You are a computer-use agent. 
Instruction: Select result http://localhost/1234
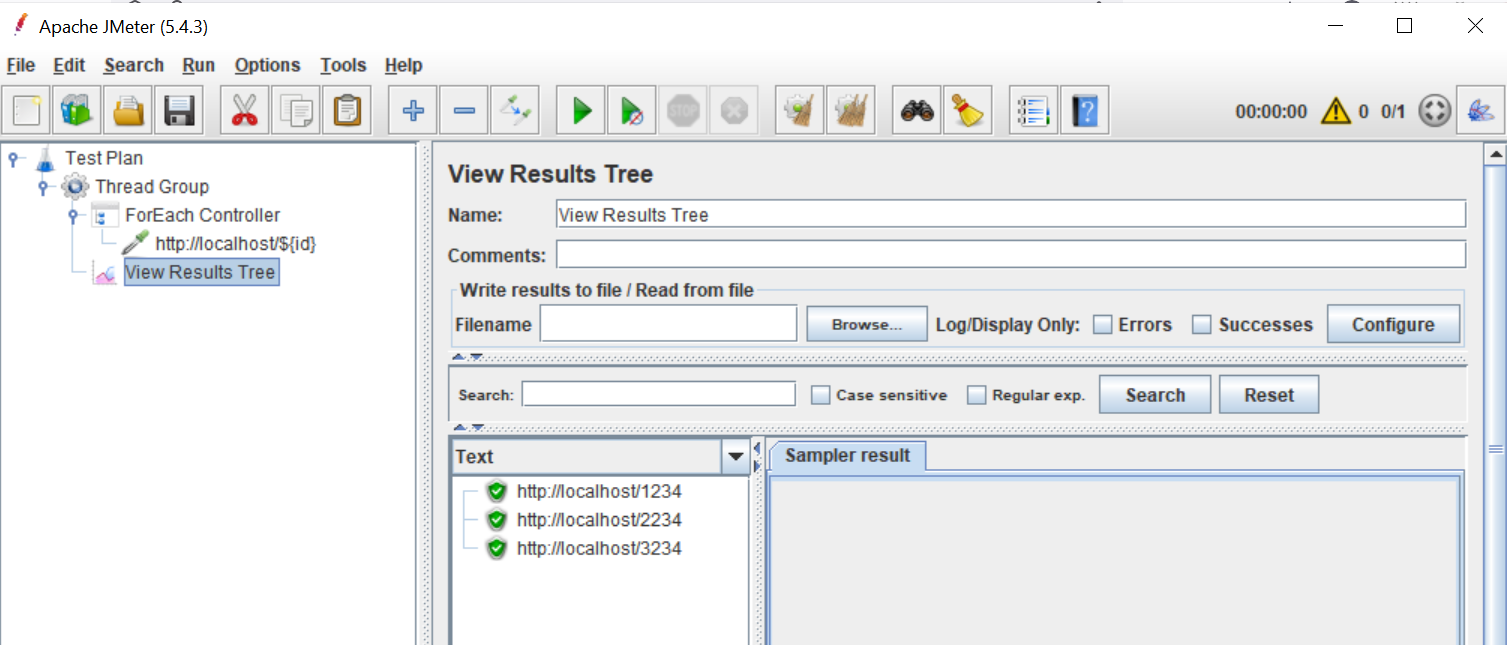click(x=599, y=492)
